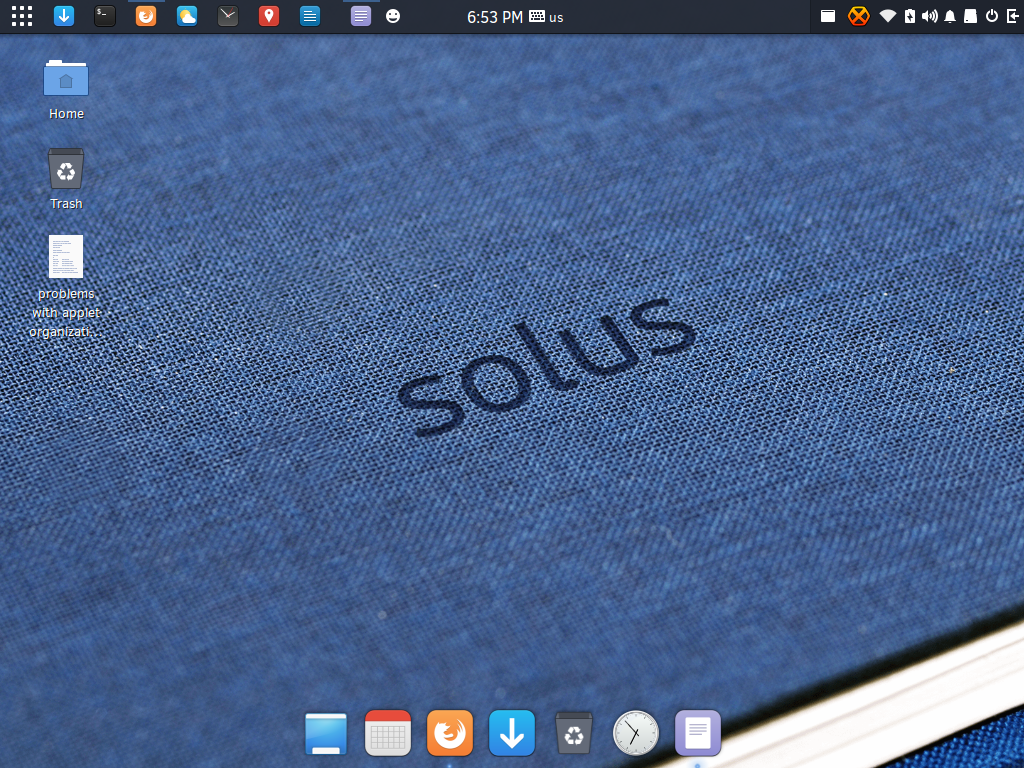Check the battery charging indicator
1024x768 pixels.
[909, 16]
